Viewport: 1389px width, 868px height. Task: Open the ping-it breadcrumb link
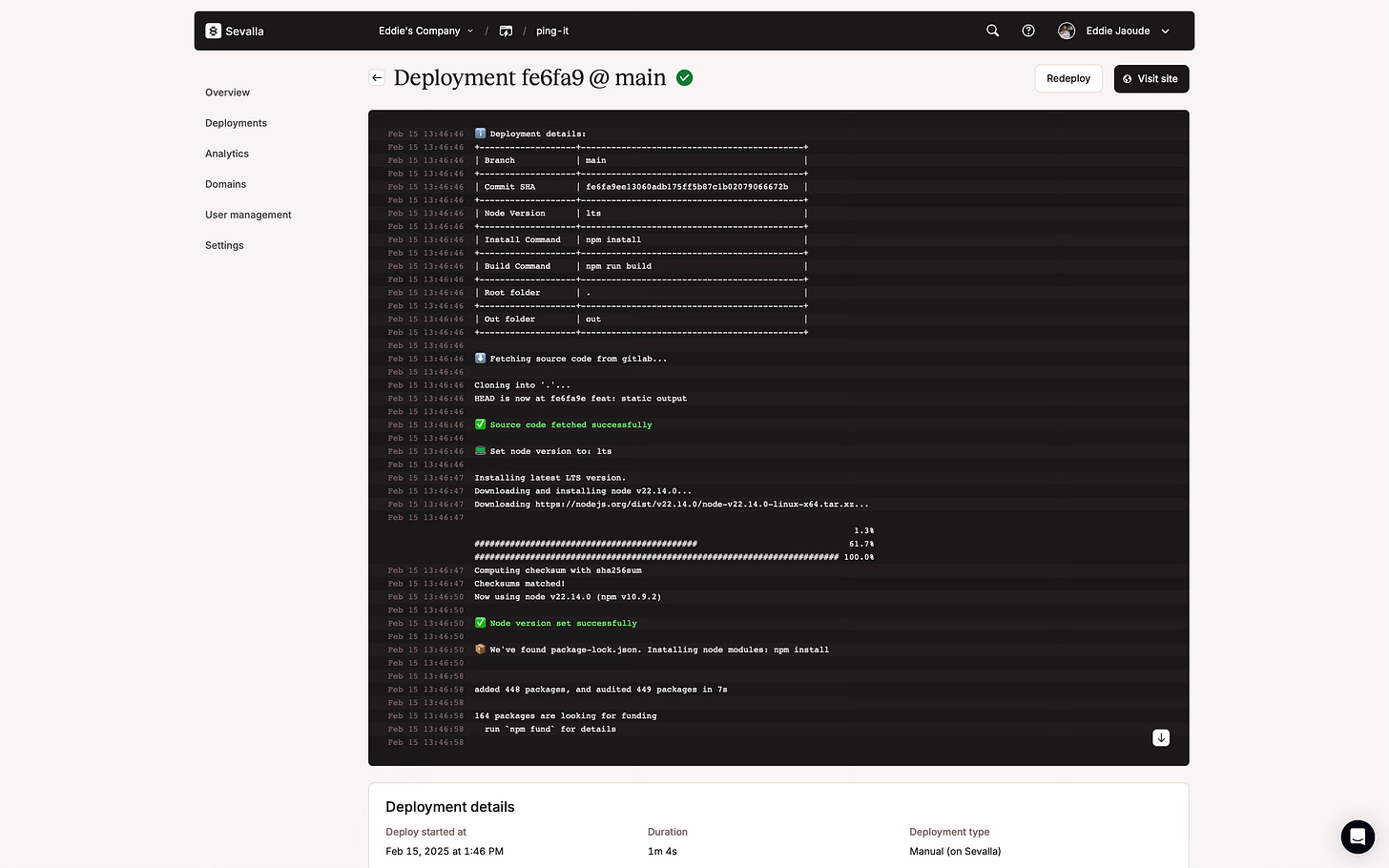click(x=552, y=31)
